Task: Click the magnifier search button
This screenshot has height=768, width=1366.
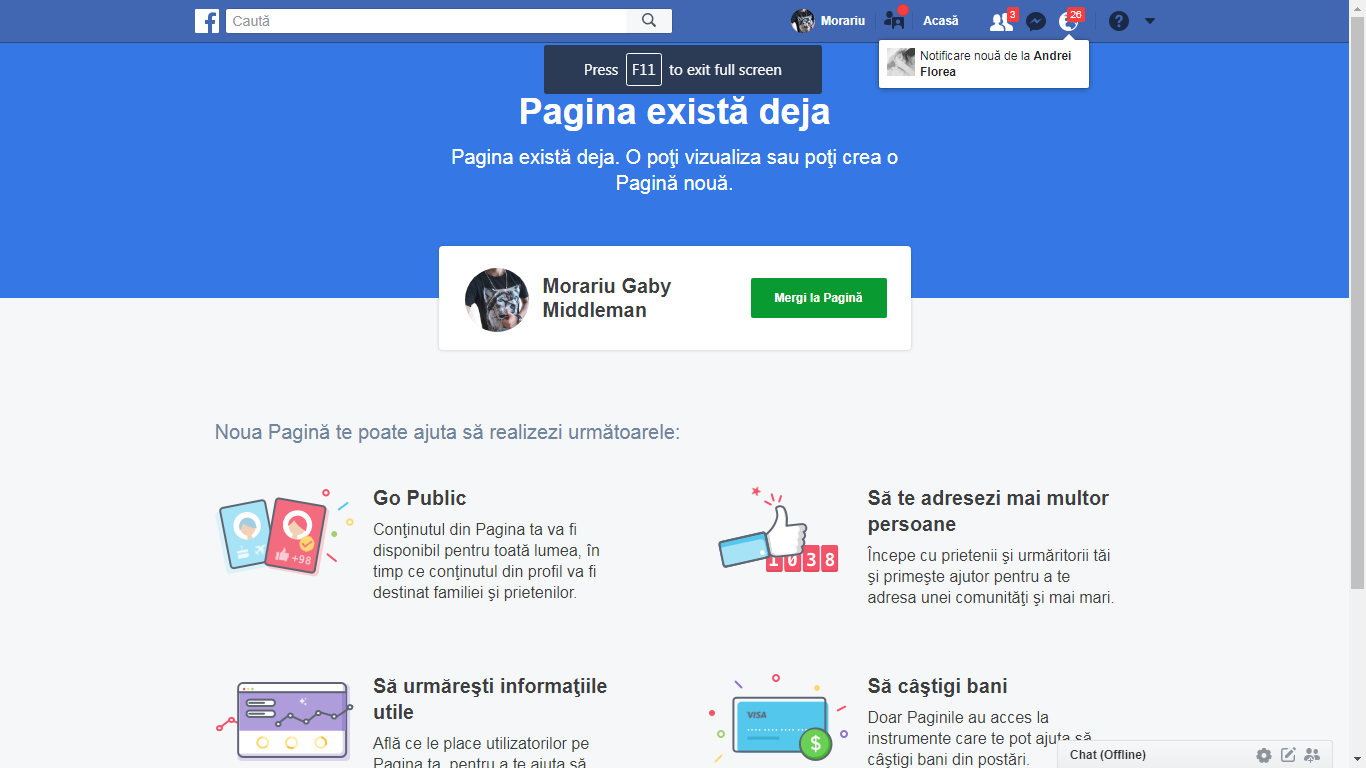Action: [649, 21]
